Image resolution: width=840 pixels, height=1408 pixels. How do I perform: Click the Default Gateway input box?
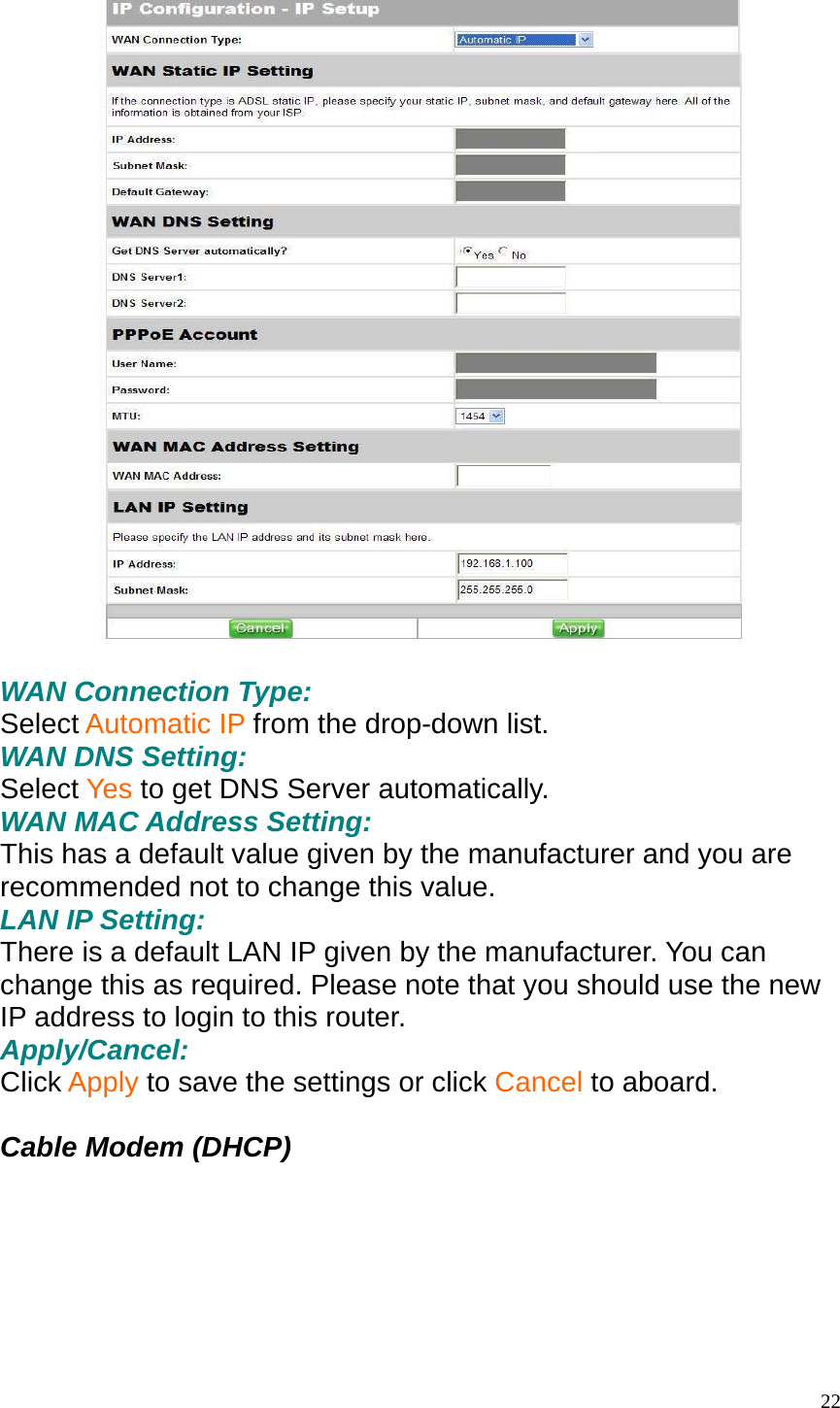pyautogui.click(x=510, y=190)
